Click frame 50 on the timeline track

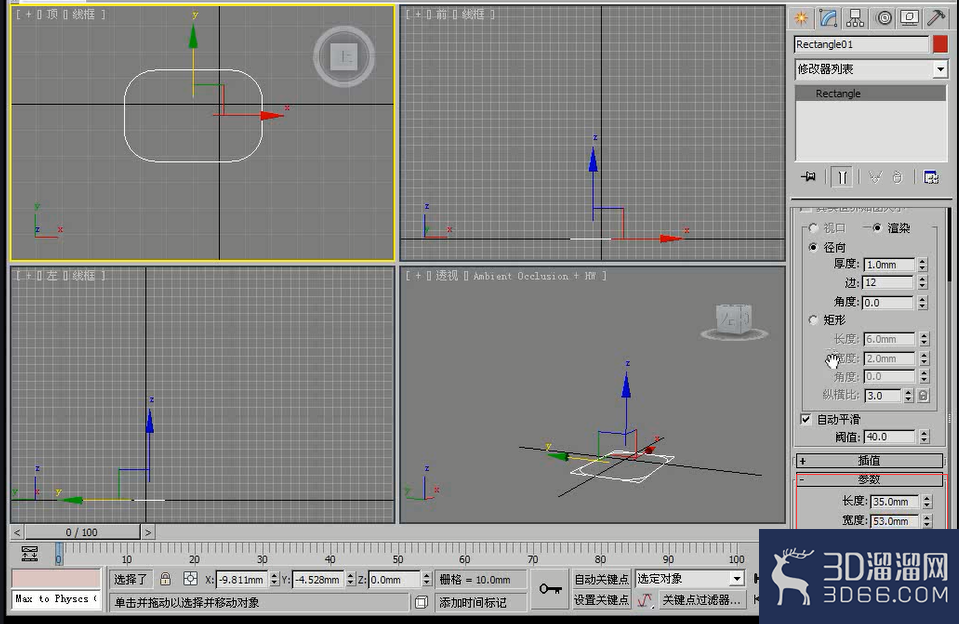tap(398, 553)
